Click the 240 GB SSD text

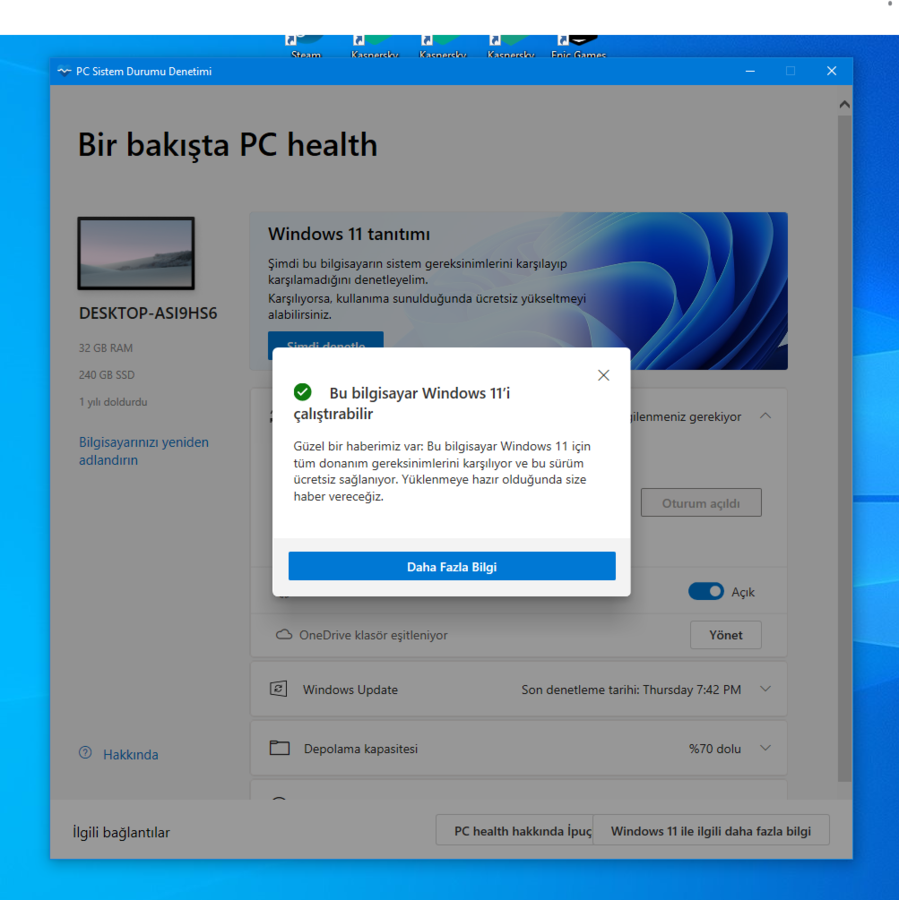click(x=107, y=375)
